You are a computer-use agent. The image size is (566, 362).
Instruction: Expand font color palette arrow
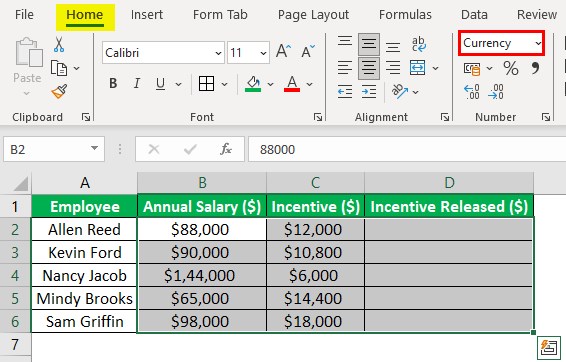point(309,84)
